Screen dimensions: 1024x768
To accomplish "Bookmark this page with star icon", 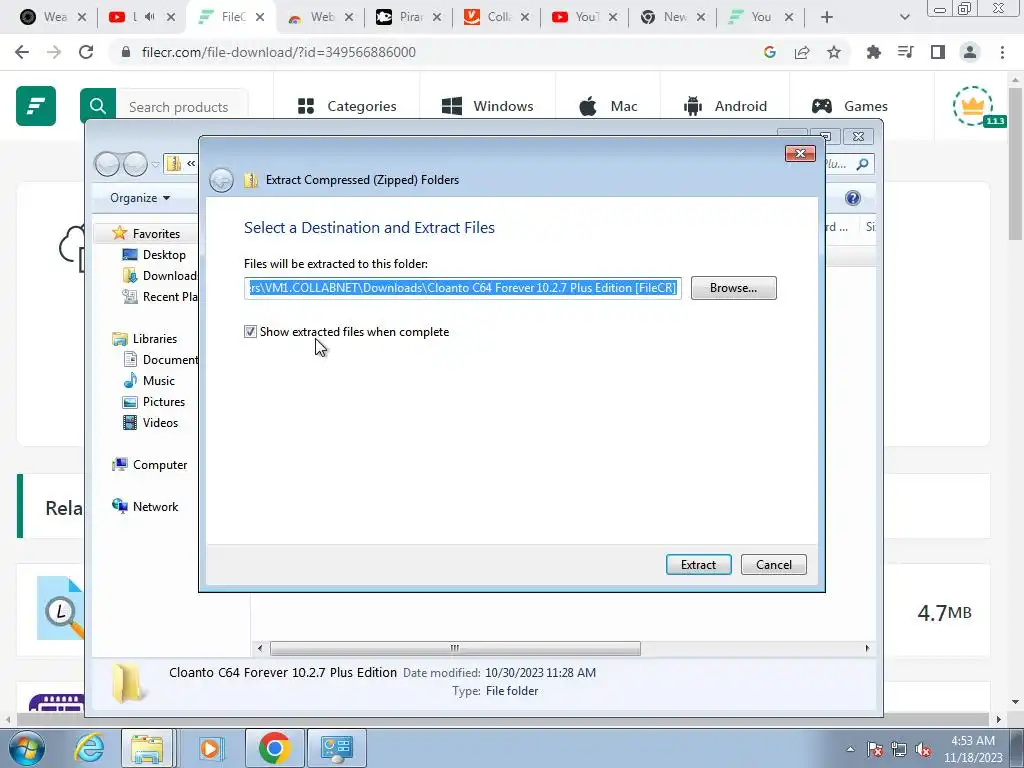I will click(834, 52).
